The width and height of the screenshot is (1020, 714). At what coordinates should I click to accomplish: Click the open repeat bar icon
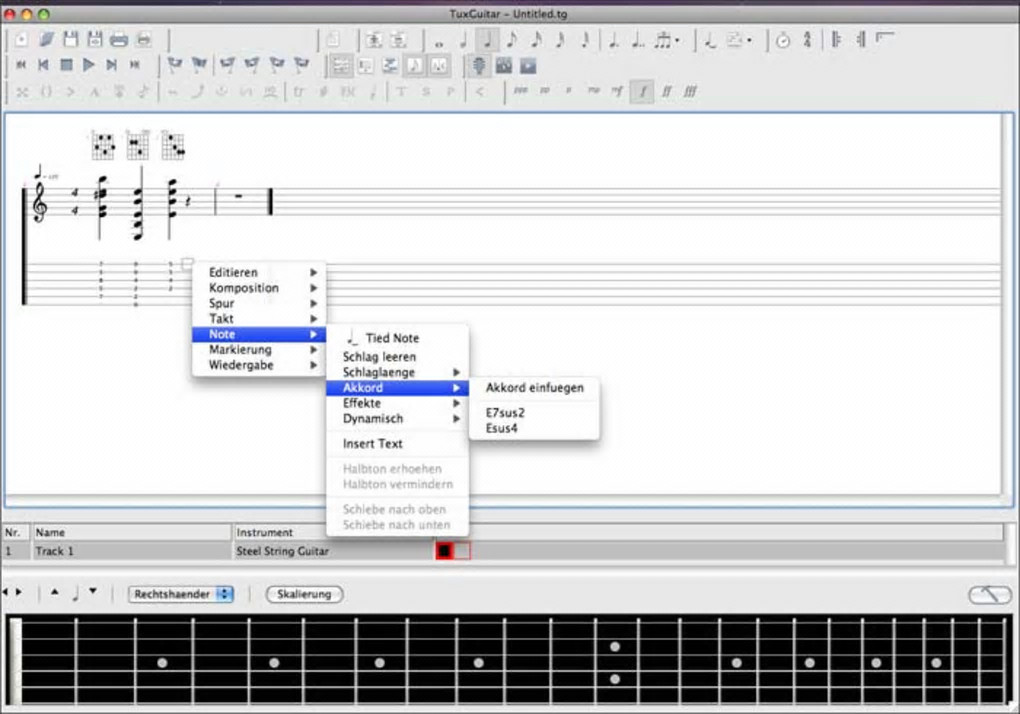pos(836,40)
